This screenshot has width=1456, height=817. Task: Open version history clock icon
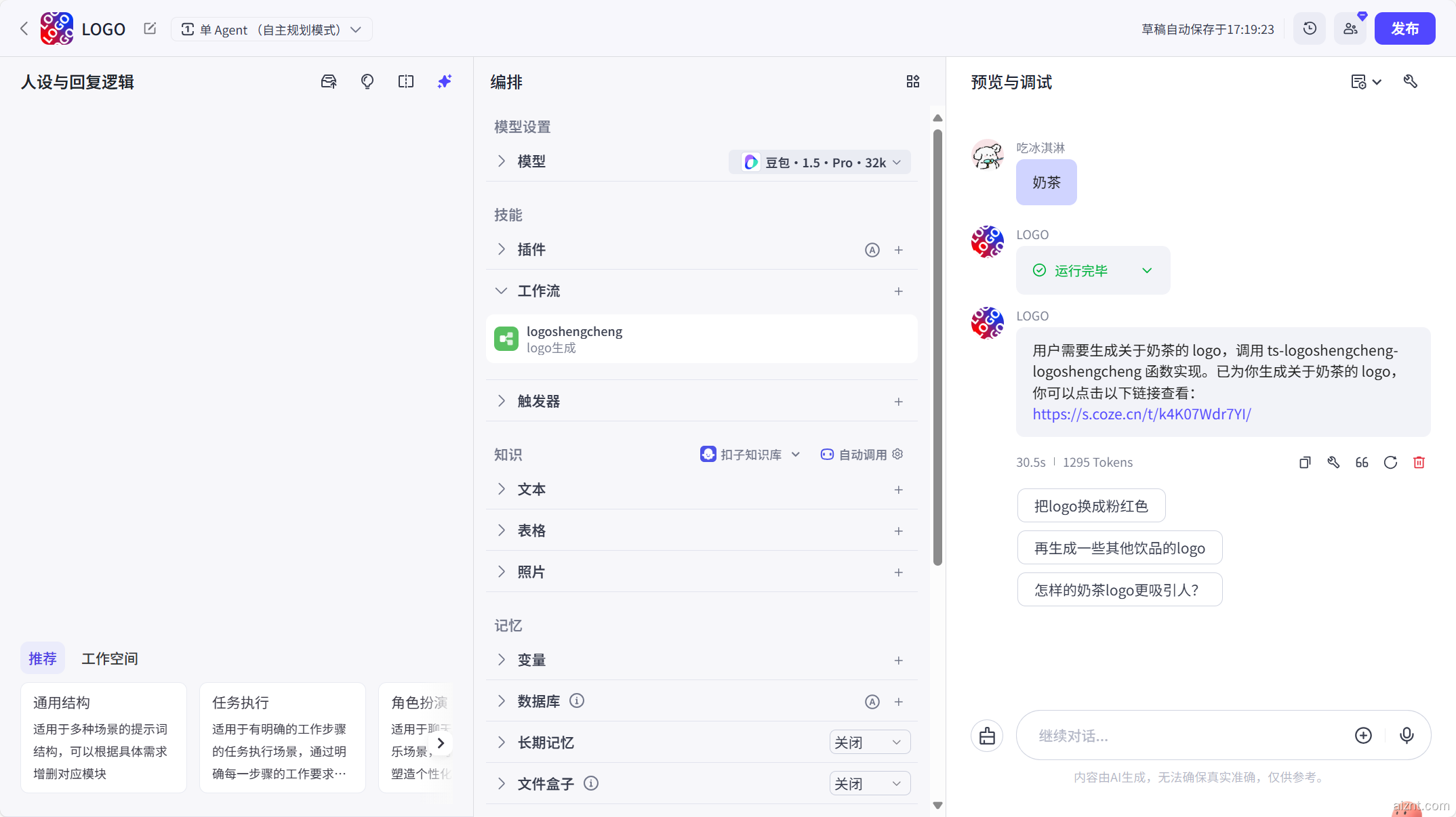pyautogui.click(x=1309, y=28)
